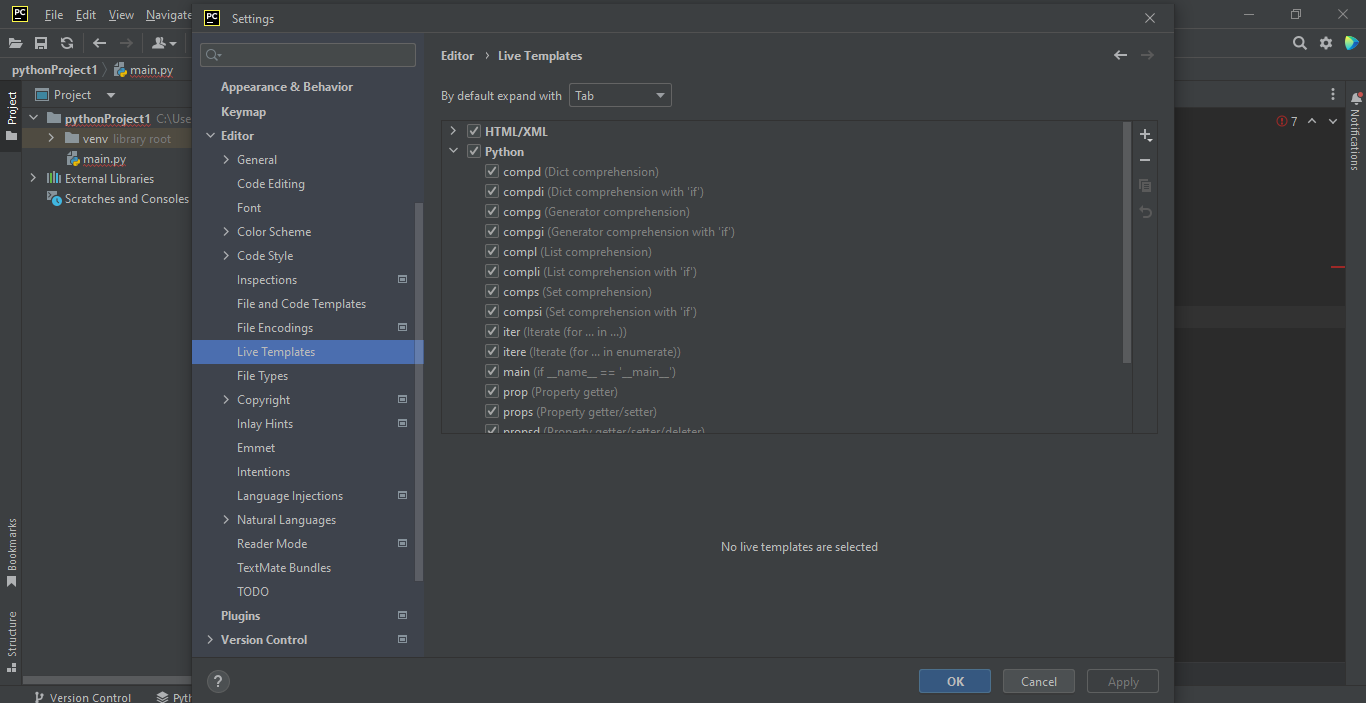Uncheck the HTML/XML template group
The image size is (1366, 703).
tap(473, 130)
